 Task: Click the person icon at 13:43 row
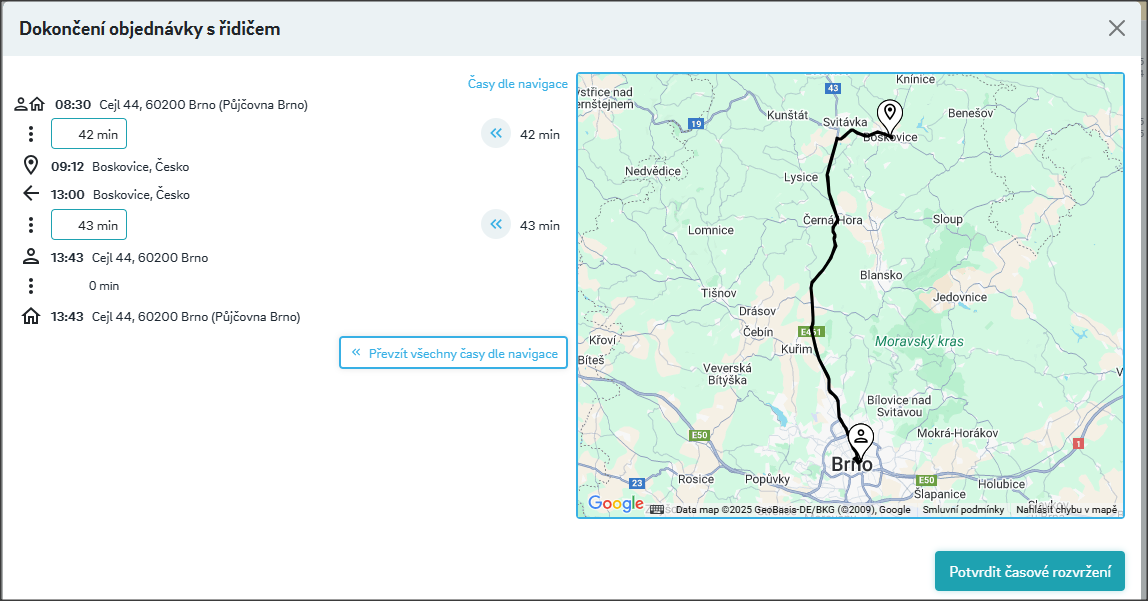(x=31, y=257)
